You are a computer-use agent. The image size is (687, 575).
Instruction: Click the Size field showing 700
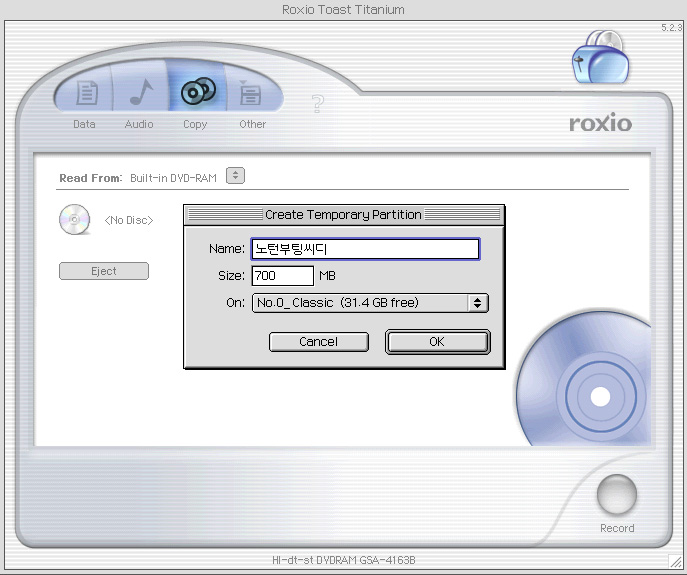click(x=283, y=276)
